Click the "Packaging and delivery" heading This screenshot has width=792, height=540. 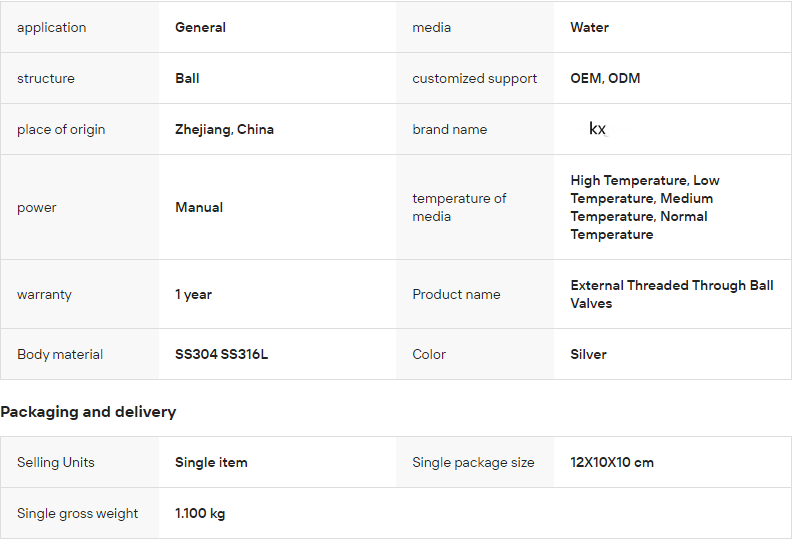[88, 412]
